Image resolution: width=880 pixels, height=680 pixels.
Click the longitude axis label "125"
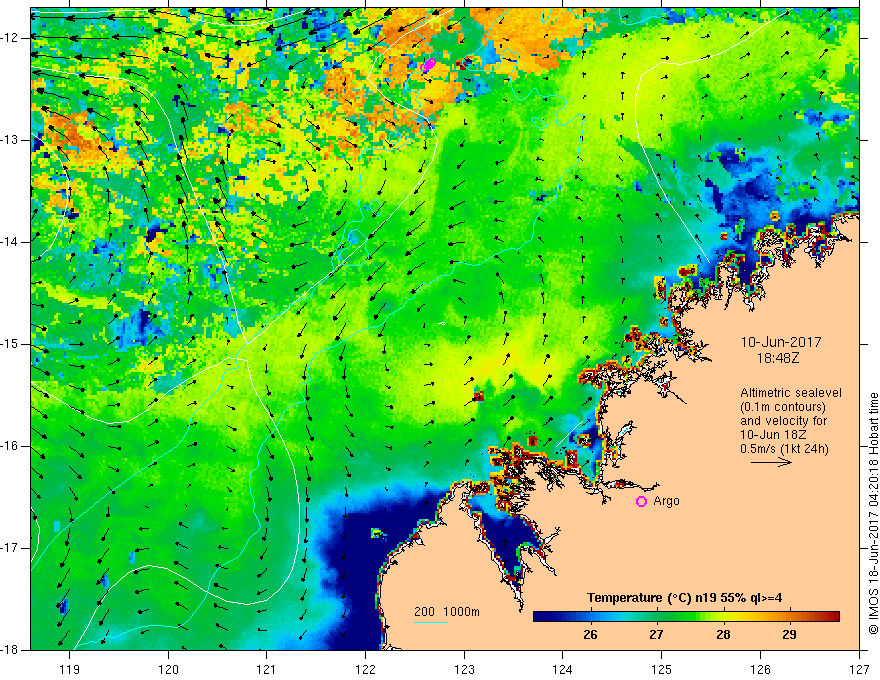pyautogui.click(x=662, y=670)
